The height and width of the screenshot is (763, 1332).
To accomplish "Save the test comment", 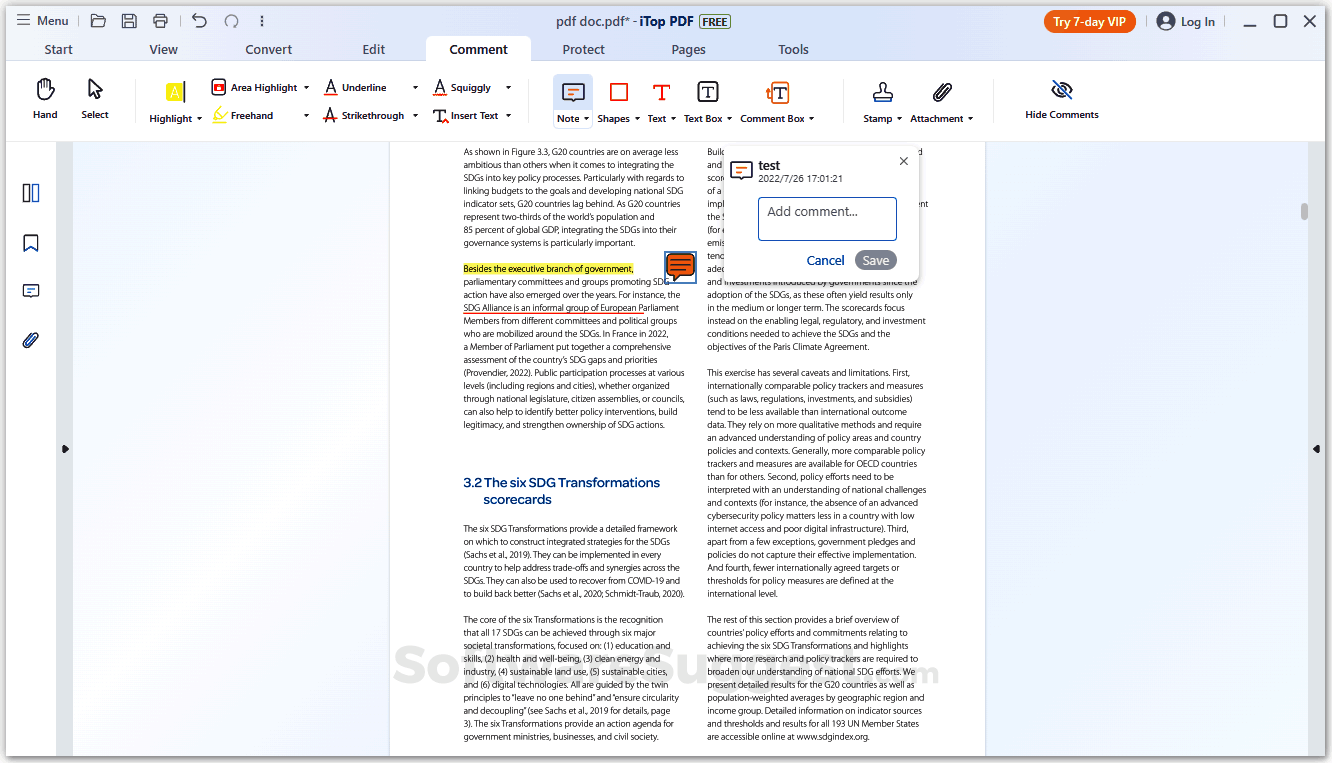I will click(x=875, y=260).
